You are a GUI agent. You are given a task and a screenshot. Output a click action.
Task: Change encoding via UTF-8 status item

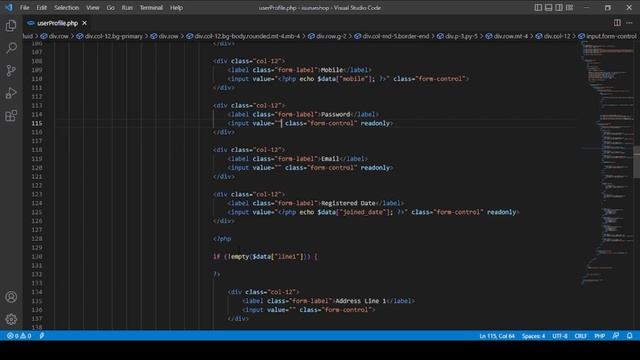click(560, 336)
